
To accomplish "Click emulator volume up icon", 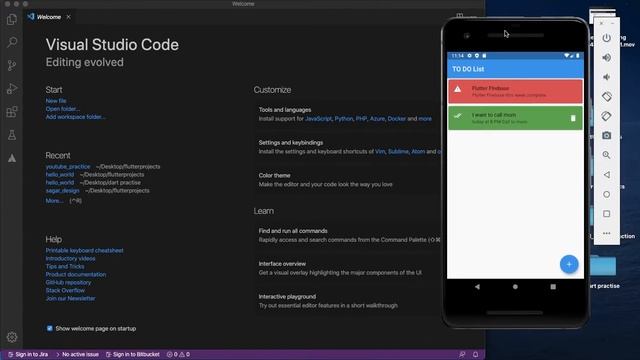I will [x=607, y=58].
